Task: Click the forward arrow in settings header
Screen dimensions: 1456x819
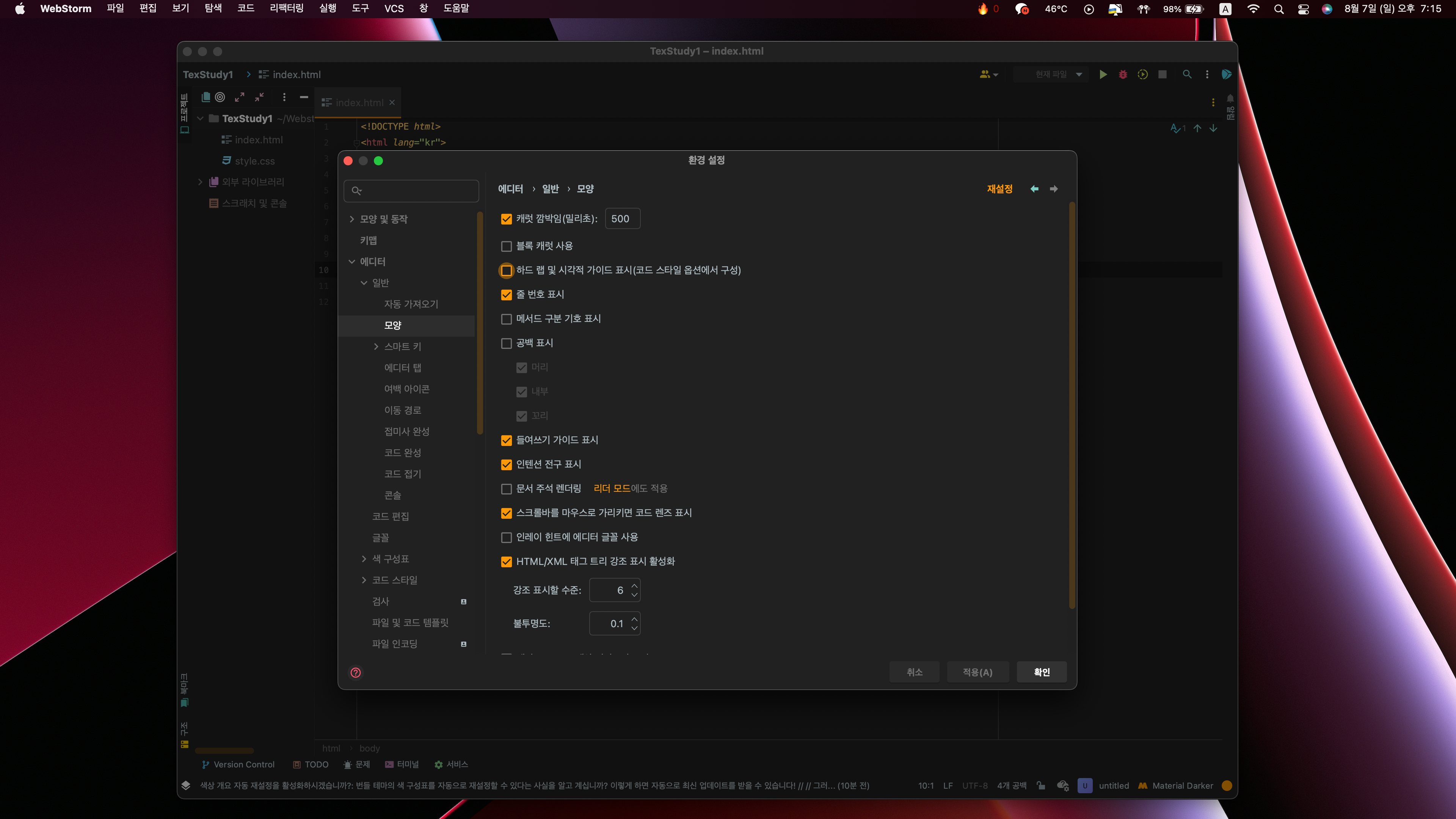Action: click(x=1054, y=189)
